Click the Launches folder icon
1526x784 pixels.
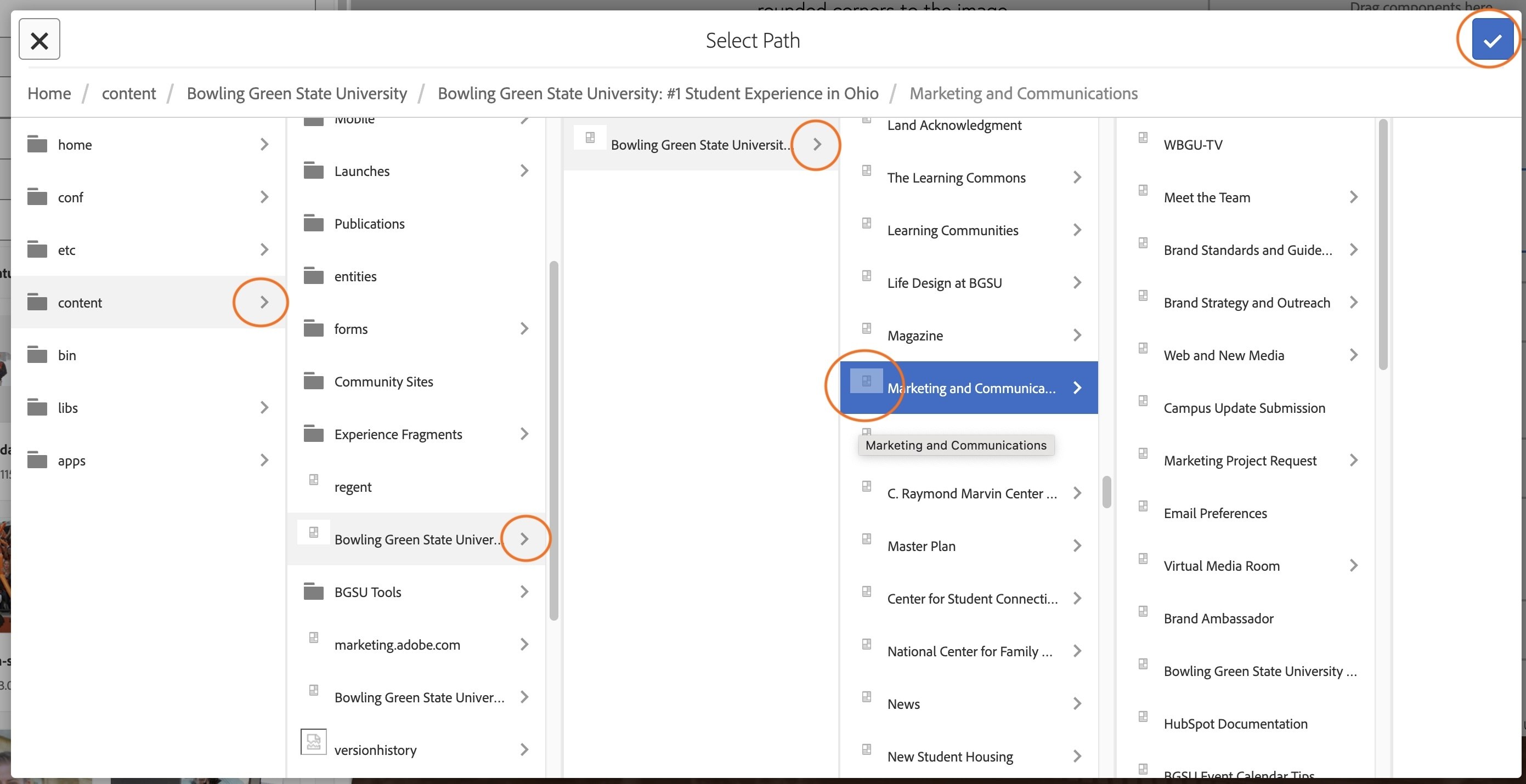click(x=314, y=171)
